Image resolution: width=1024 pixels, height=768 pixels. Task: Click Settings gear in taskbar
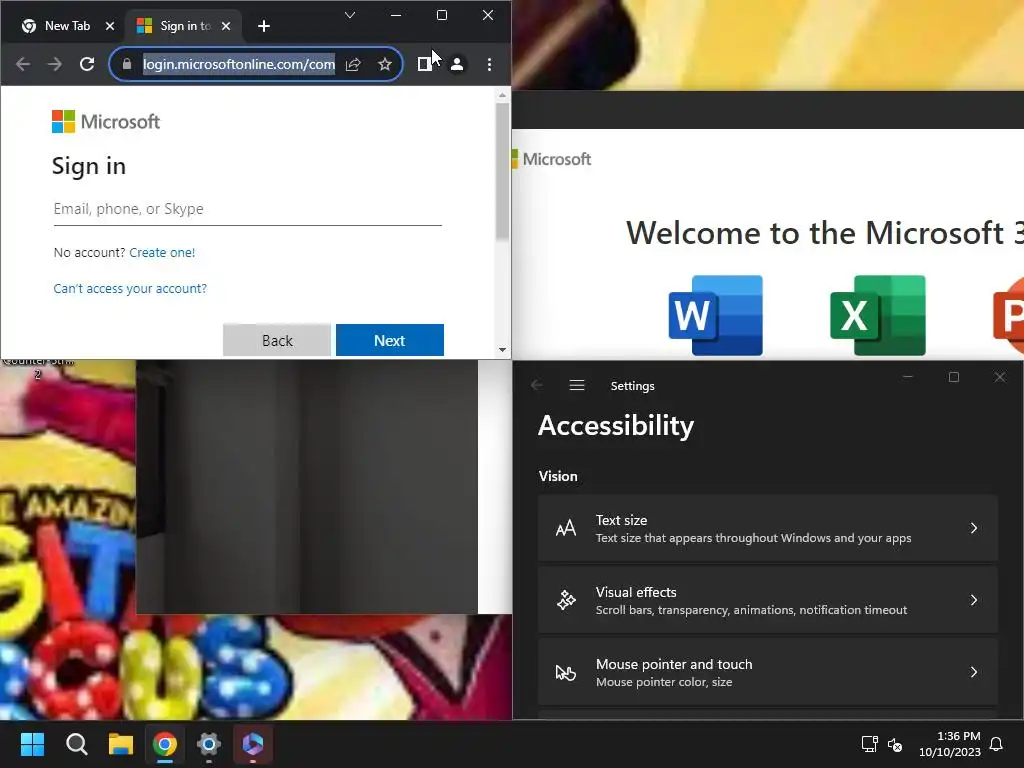(x=209, y=744)
